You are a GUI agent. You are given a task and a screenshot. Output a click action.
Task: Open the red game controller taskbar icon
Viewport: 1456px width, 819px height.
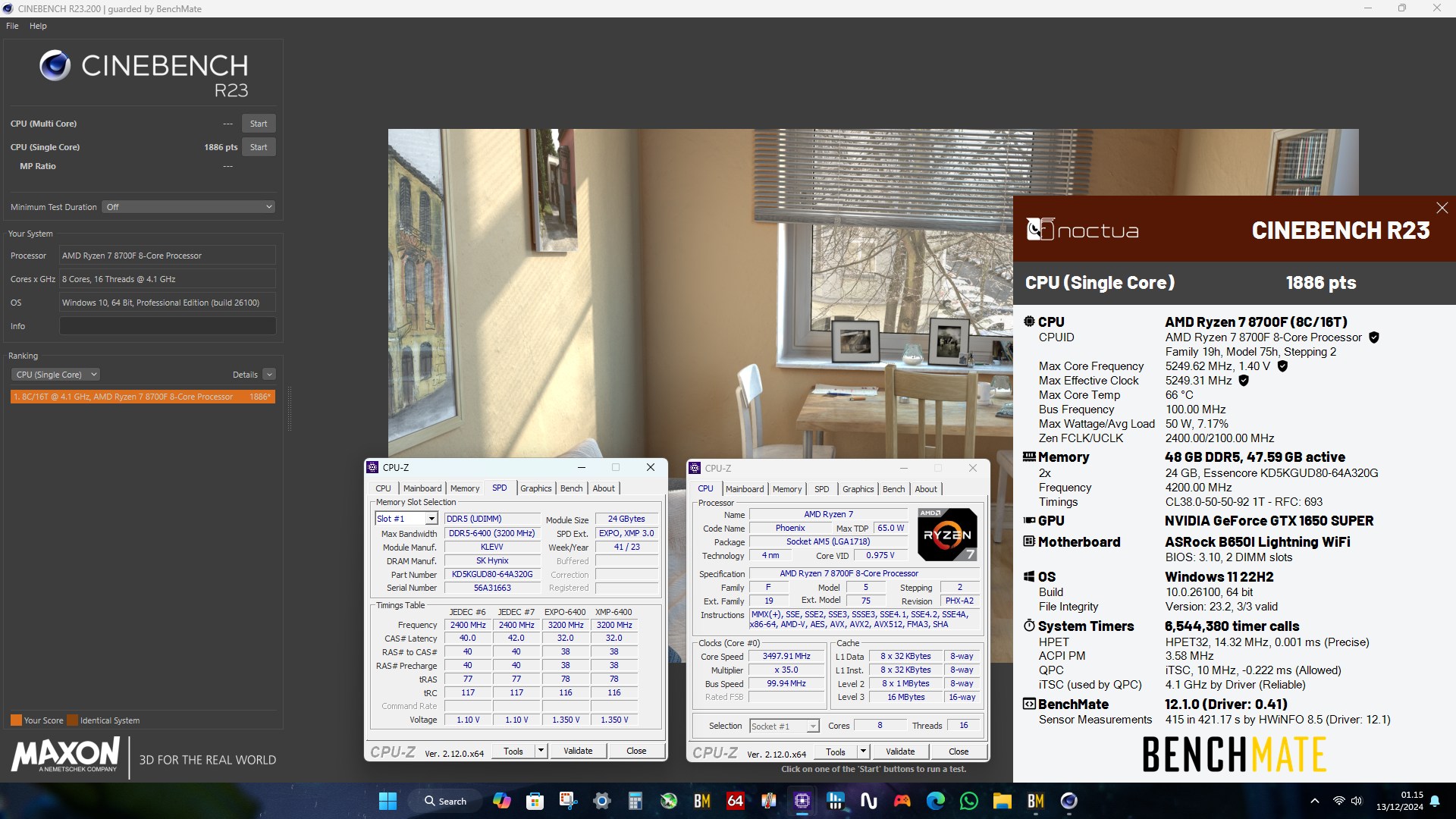[x=902, y=801]
